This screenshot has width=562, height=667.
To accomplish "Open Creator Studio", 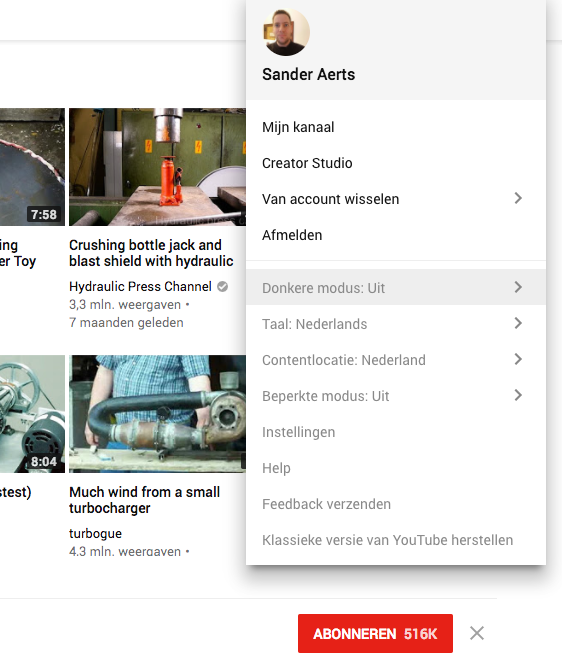I will (396, 163).
